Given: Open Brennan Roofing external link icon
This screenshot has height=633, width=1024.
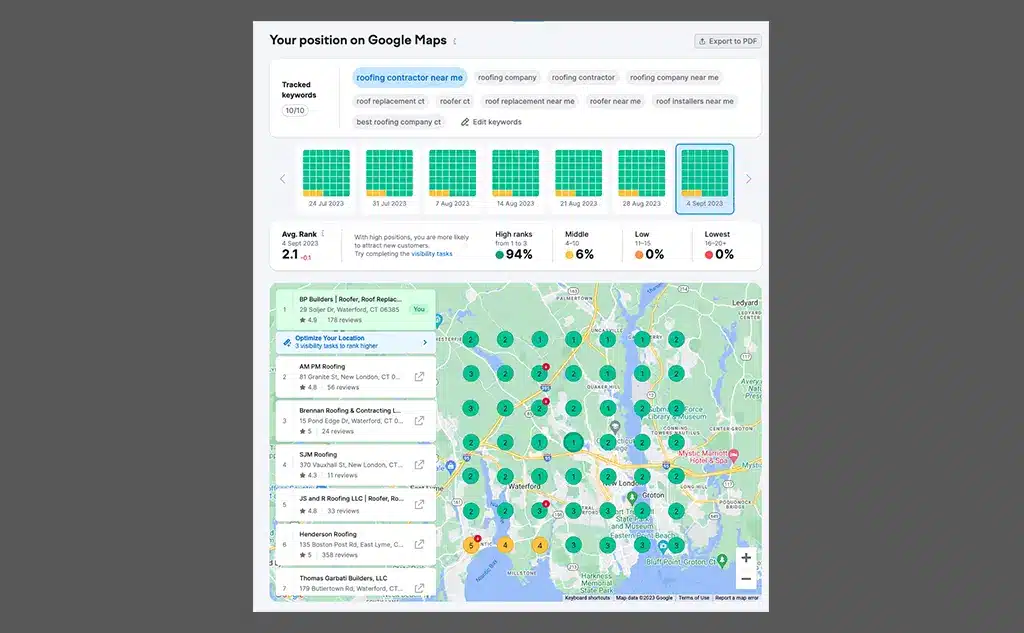Looking at the screenshot, I should pyautogui.click(x=419, y=421).
